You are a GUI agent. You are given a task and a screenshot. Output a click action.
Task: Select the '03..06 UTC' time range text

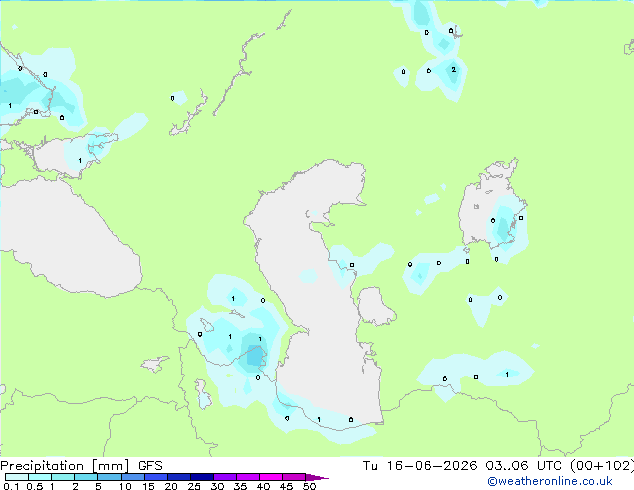[x=523, y=466]
